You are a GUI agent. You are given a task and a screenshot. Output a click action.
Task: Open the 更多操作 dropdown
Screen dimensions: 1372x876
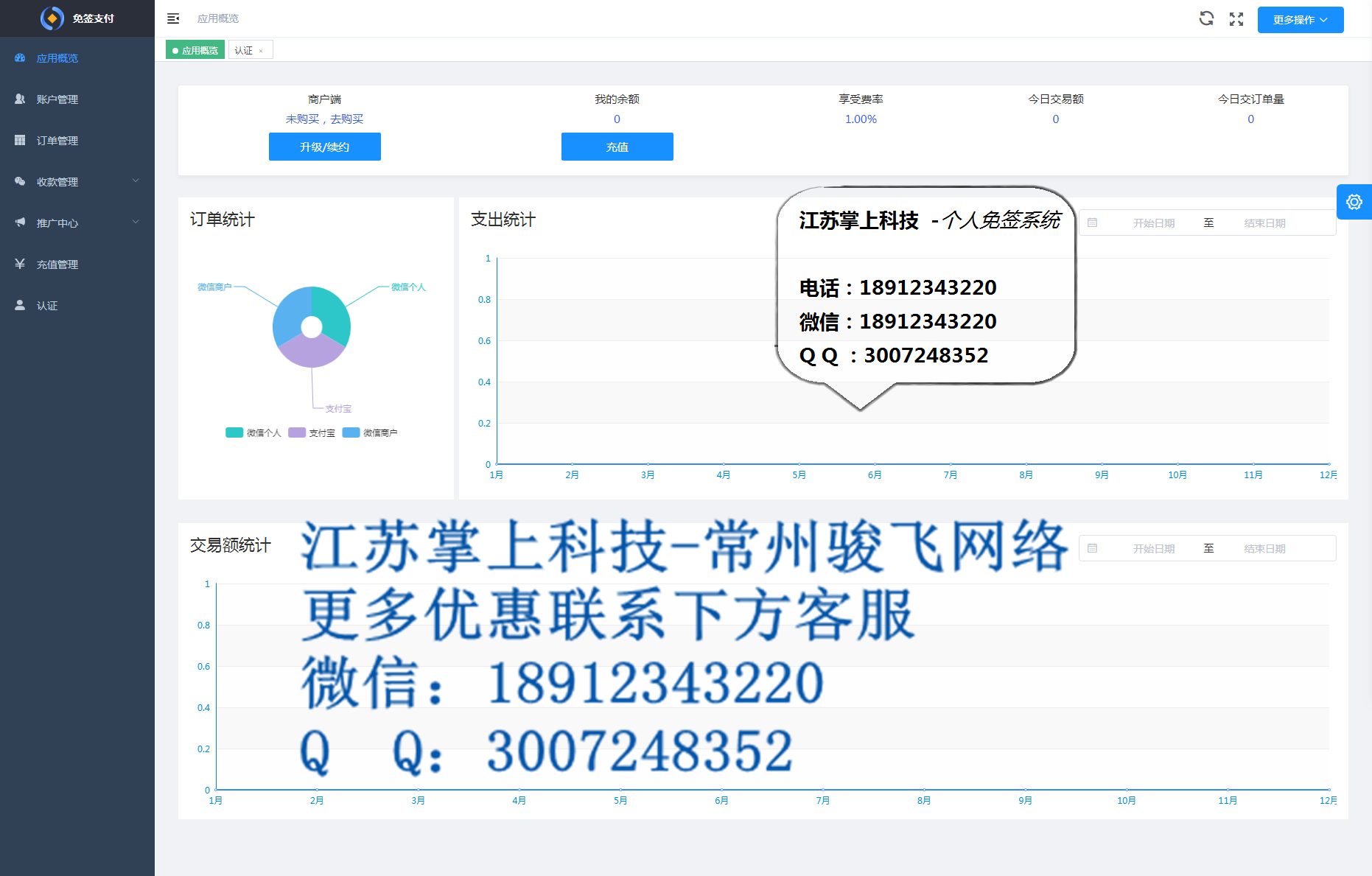(1300, 20)
